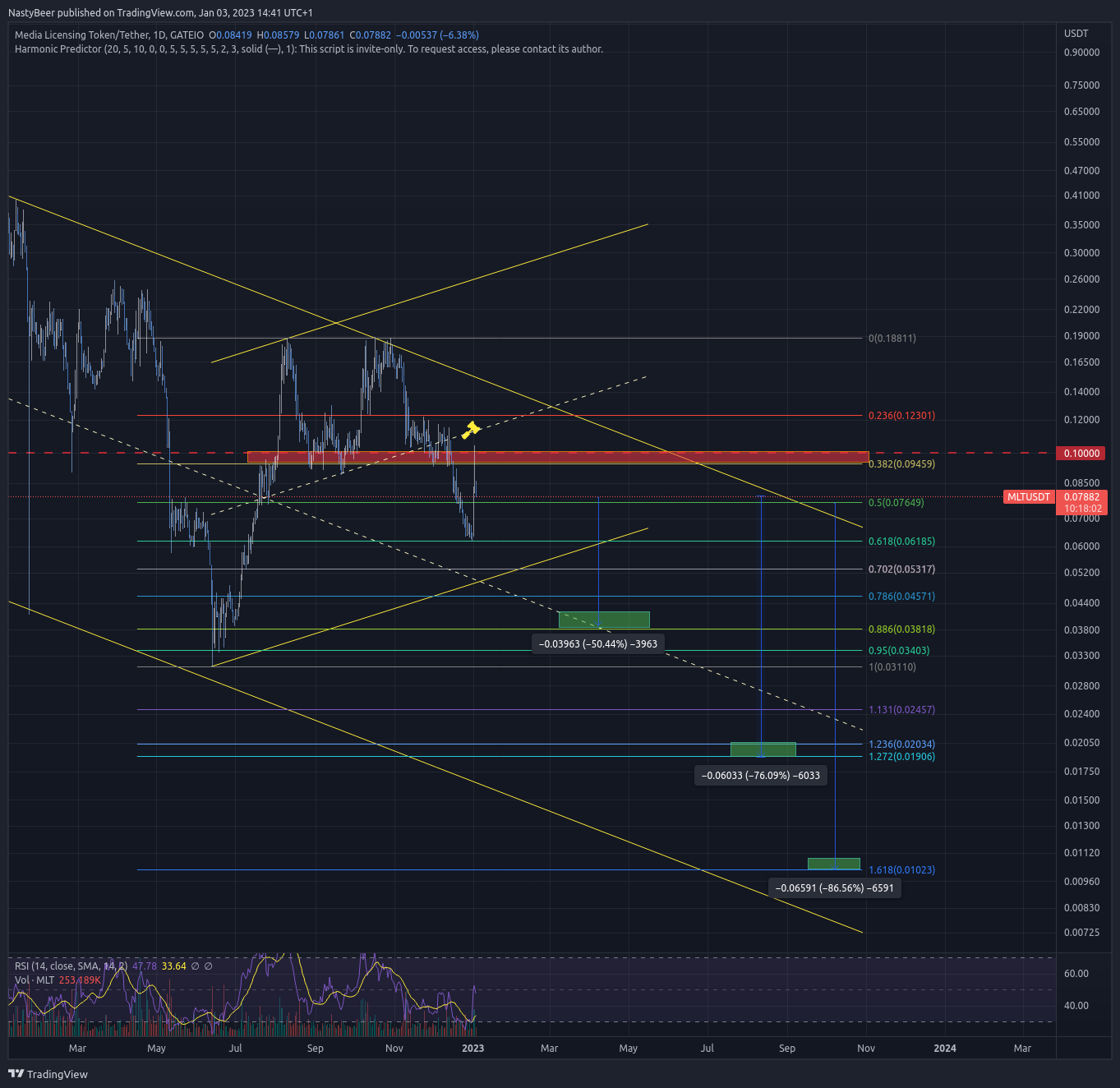Click the 0.07882 current price label

point(1081,497)
